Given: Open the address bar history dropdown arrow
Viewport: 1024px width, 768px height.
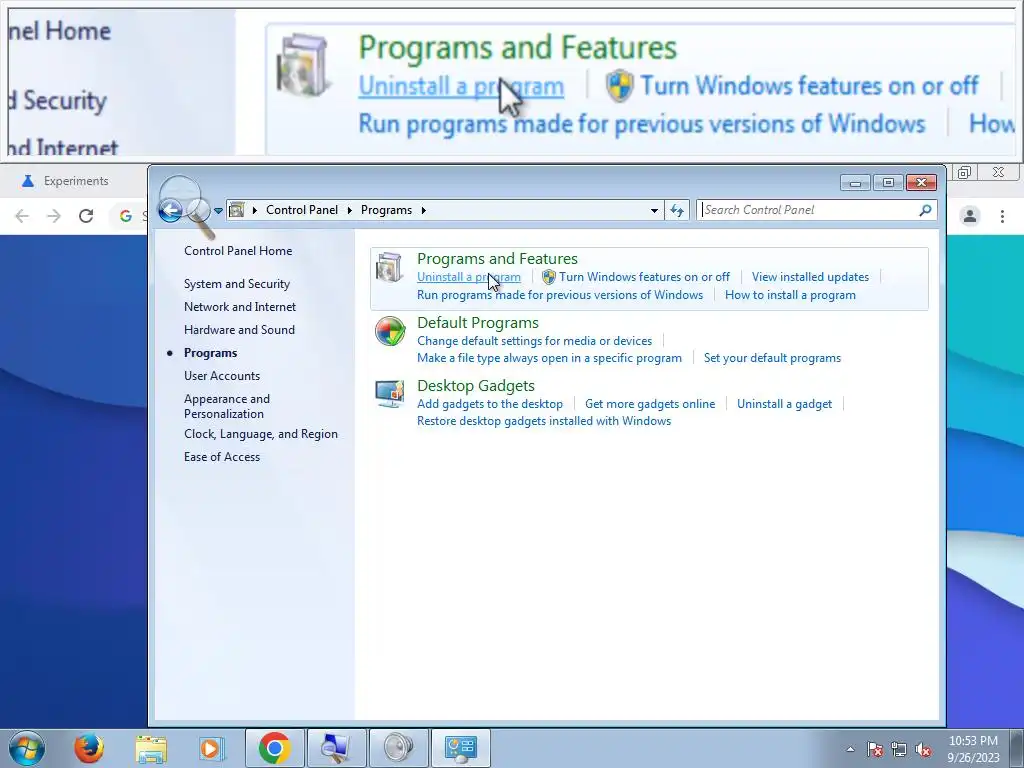Looking at the screenshot, I should (654, 210).
